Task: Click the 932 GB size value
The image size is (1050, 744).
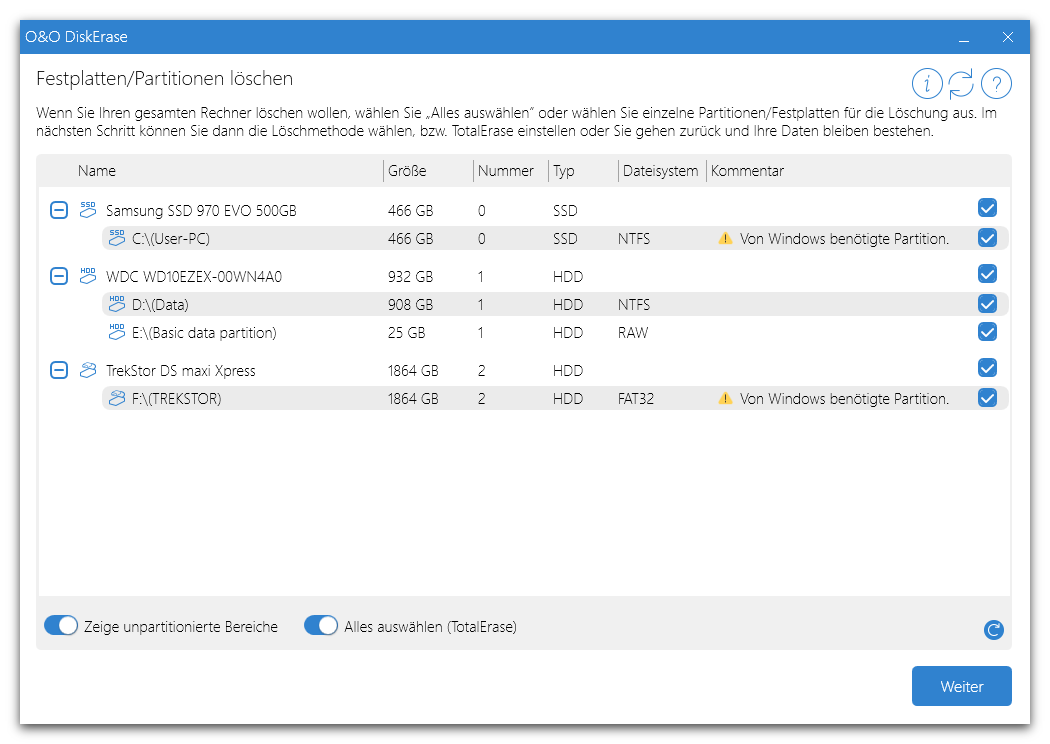Action: coord(410,277)
